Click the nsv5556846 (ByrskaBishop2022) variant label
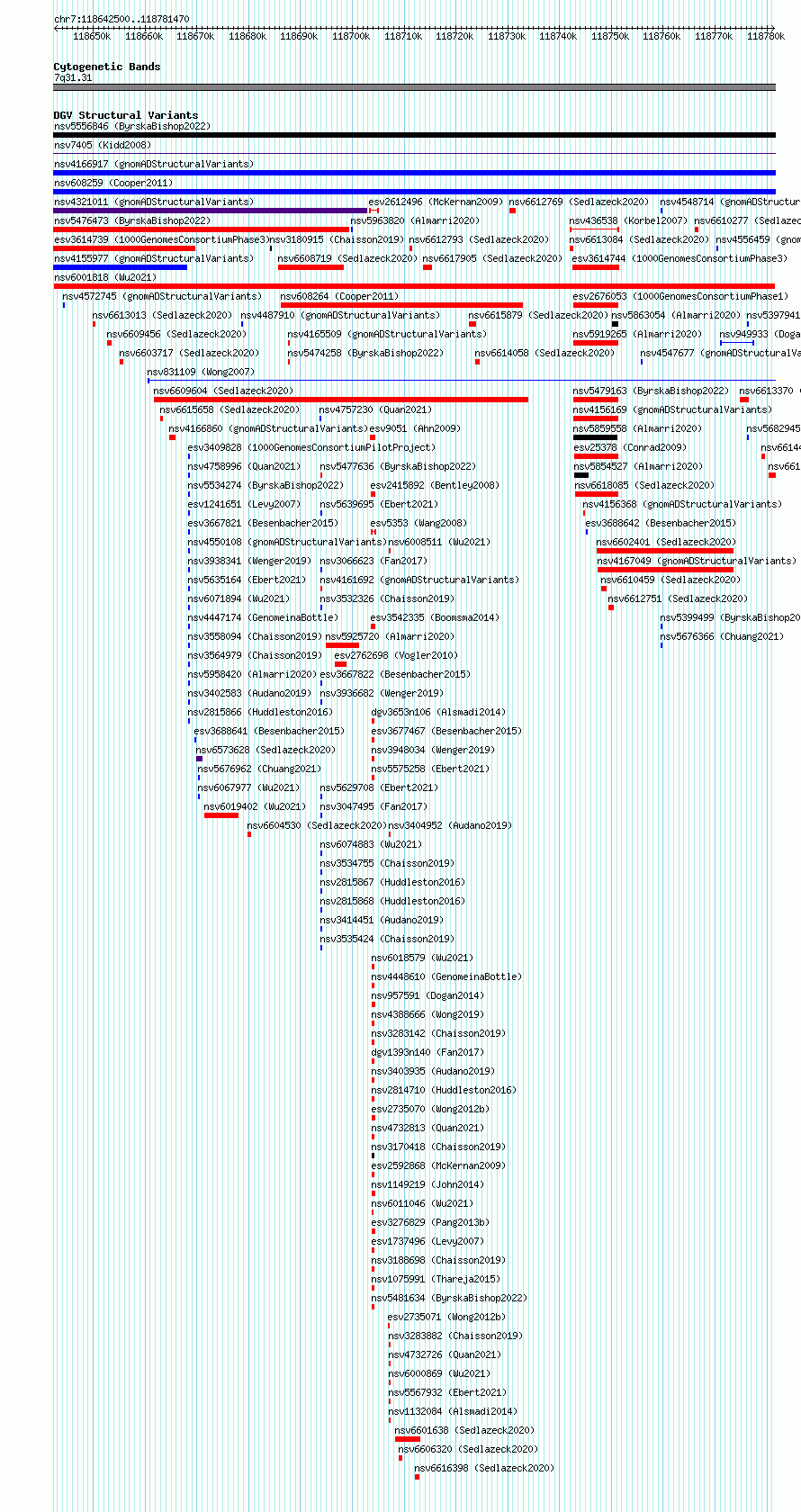Viewport: 801px width, 1512px height. click(x=131, y=126)
